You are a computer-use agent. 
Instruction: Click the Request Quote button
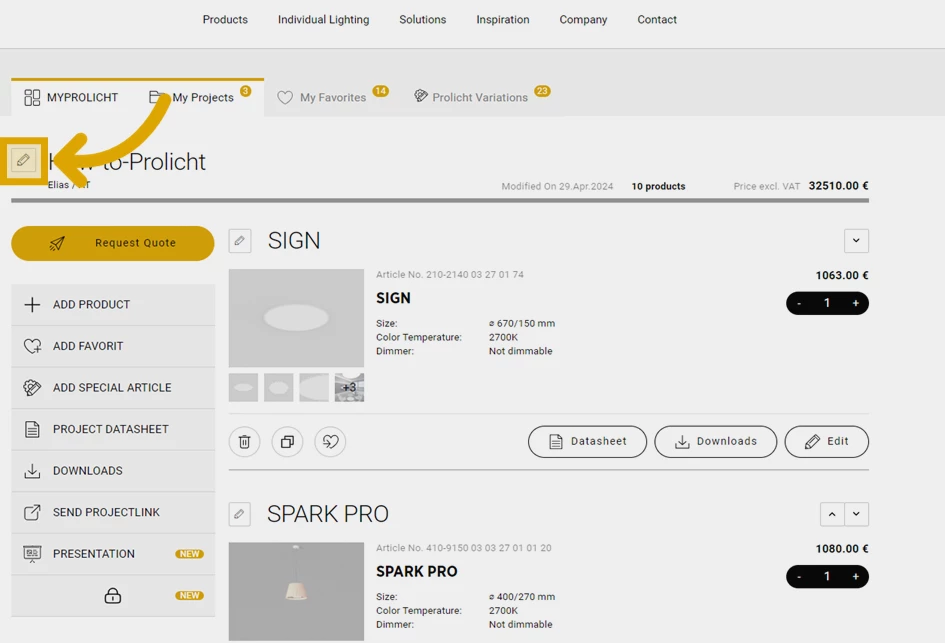[x=113, y=243]
